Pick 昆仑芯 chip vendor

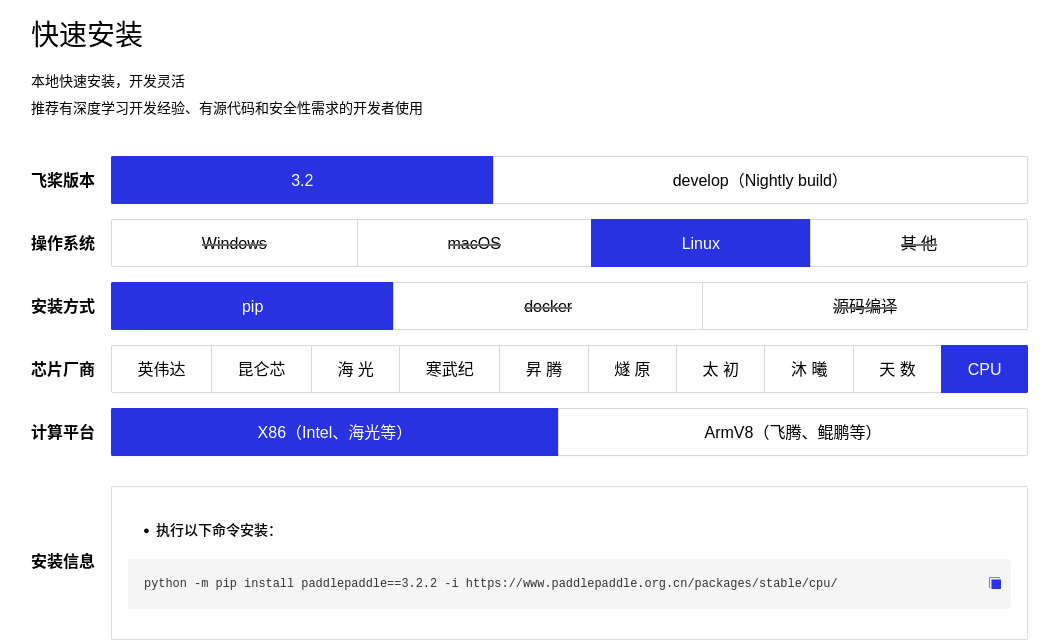click(x=262, y=369)
